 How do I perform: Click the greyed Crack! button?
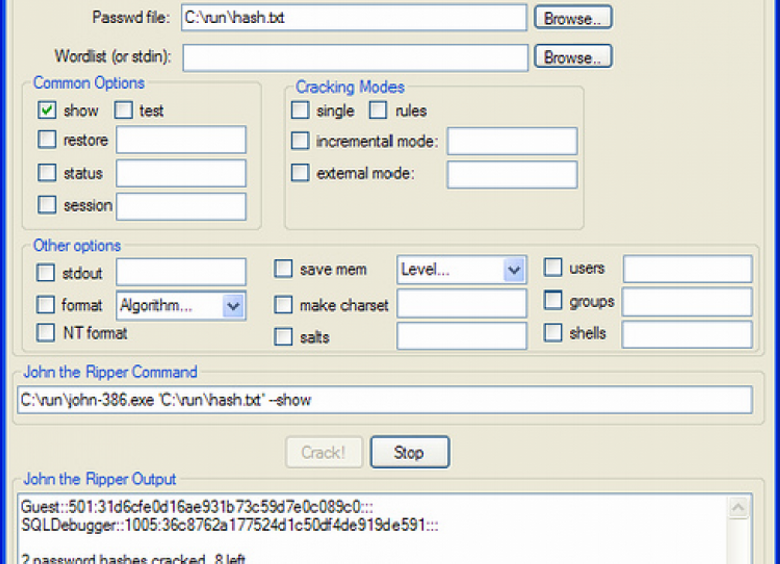click(x=324, y=452)
